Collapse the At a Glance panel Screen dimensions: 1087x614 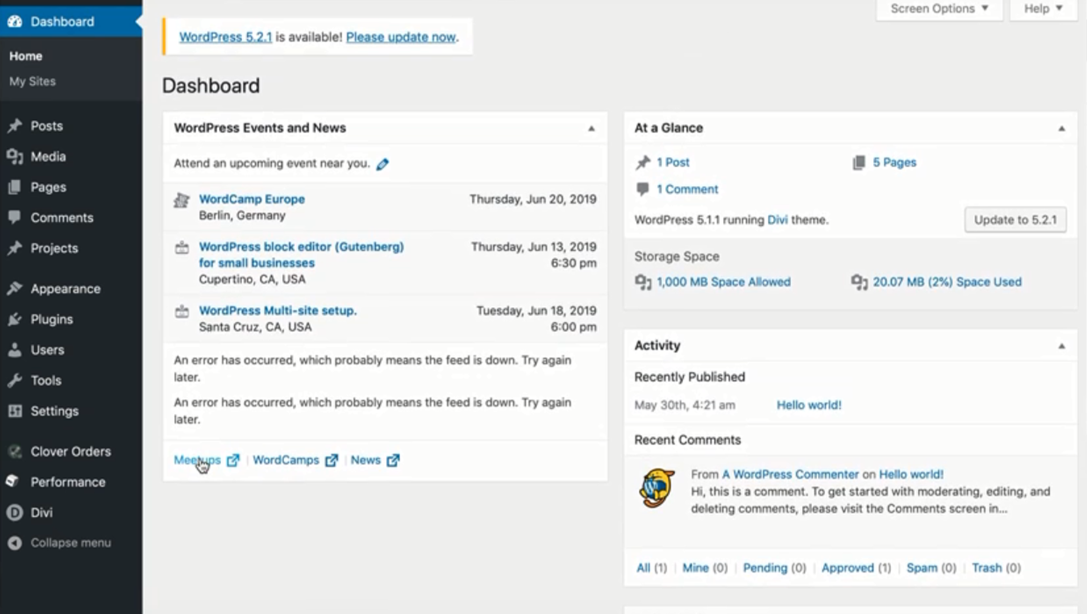coord(1061,128)
